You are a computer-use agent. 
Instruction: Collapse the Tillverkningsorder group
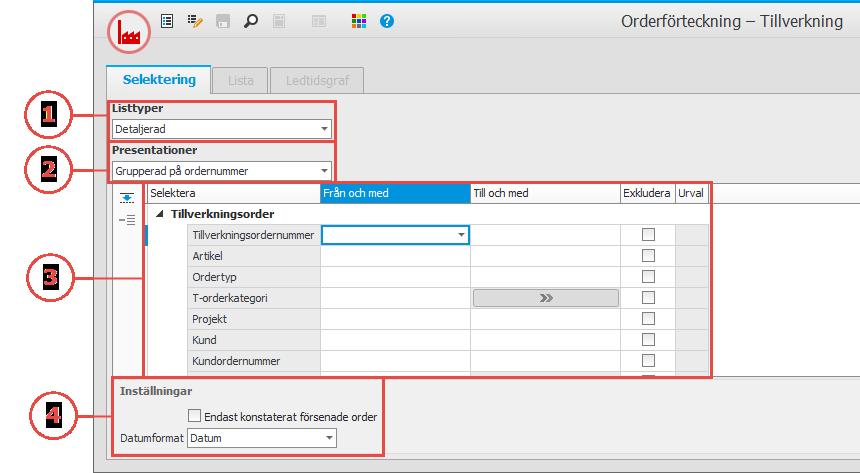(160, 214)
